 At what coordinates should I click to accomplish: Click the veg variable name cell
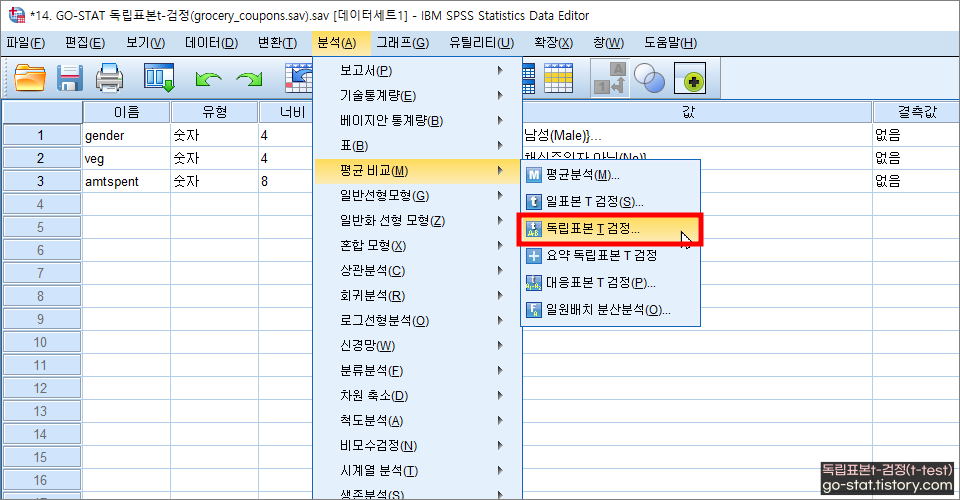coord(126,159)
